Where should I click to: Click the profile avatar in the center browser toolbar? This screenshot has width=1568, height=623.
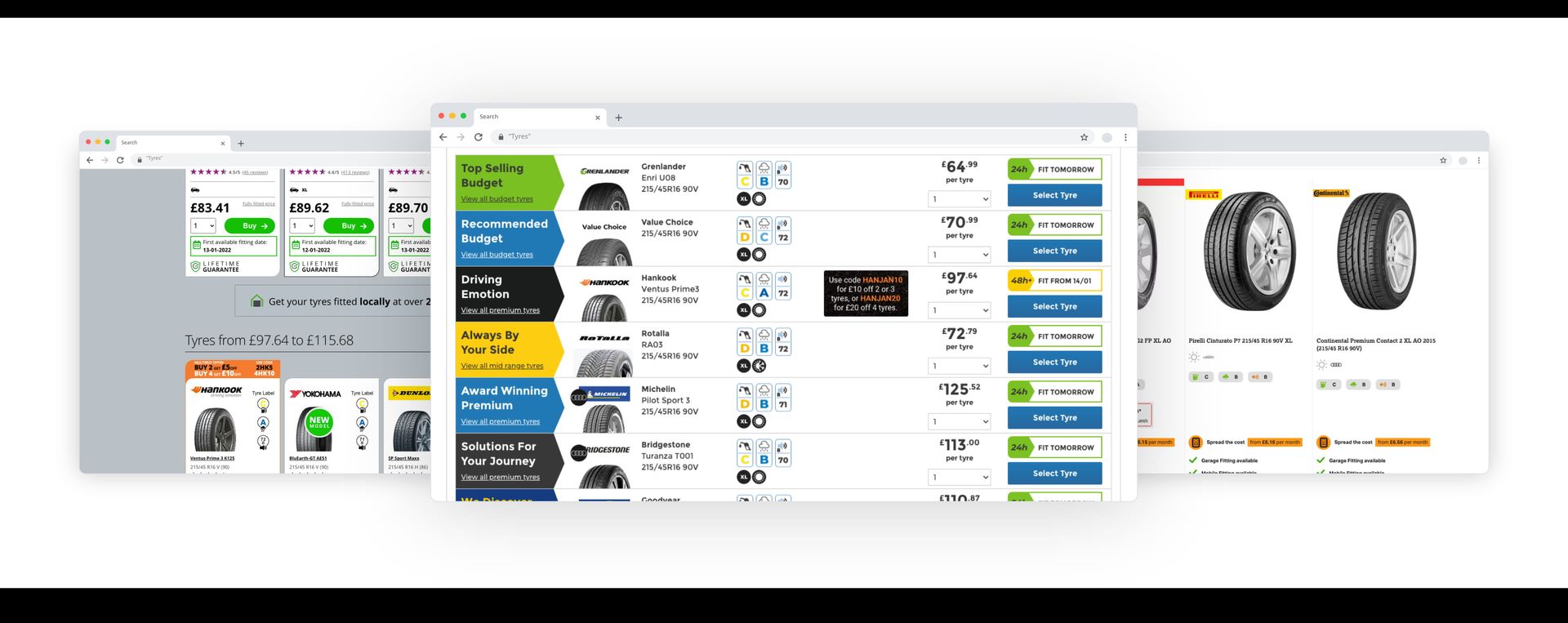[x=1107, y=137]
